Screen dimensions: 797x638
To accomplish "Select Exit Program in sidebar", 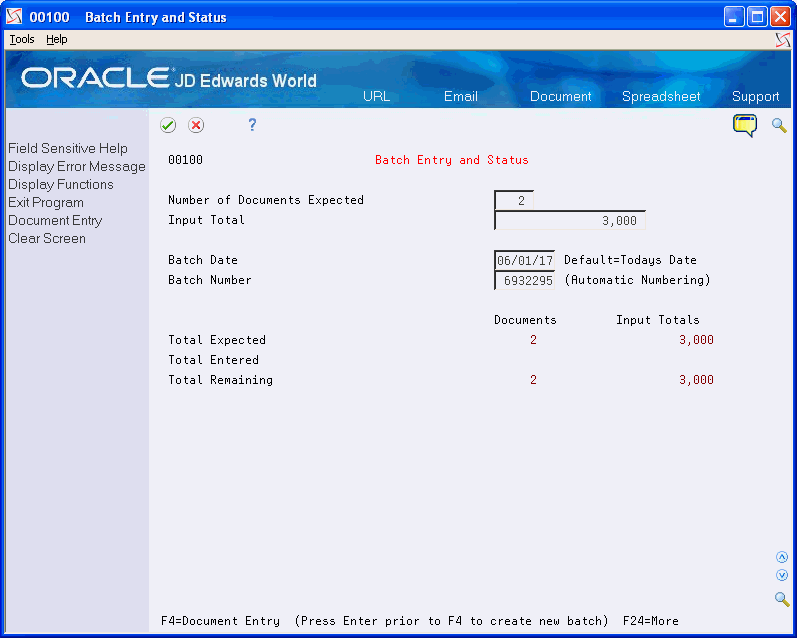I will coord(46,202).
